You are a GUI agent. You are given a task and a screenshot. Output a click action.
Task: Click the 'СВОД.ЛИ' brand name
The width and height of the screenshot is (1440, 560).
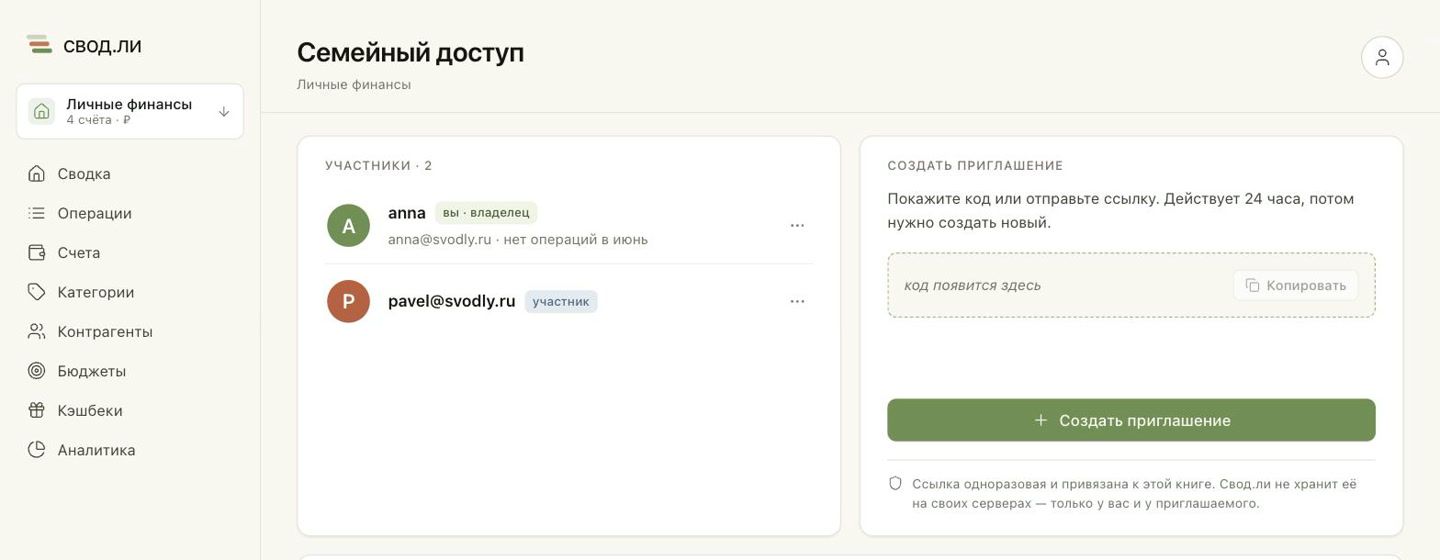coord(102,47)
